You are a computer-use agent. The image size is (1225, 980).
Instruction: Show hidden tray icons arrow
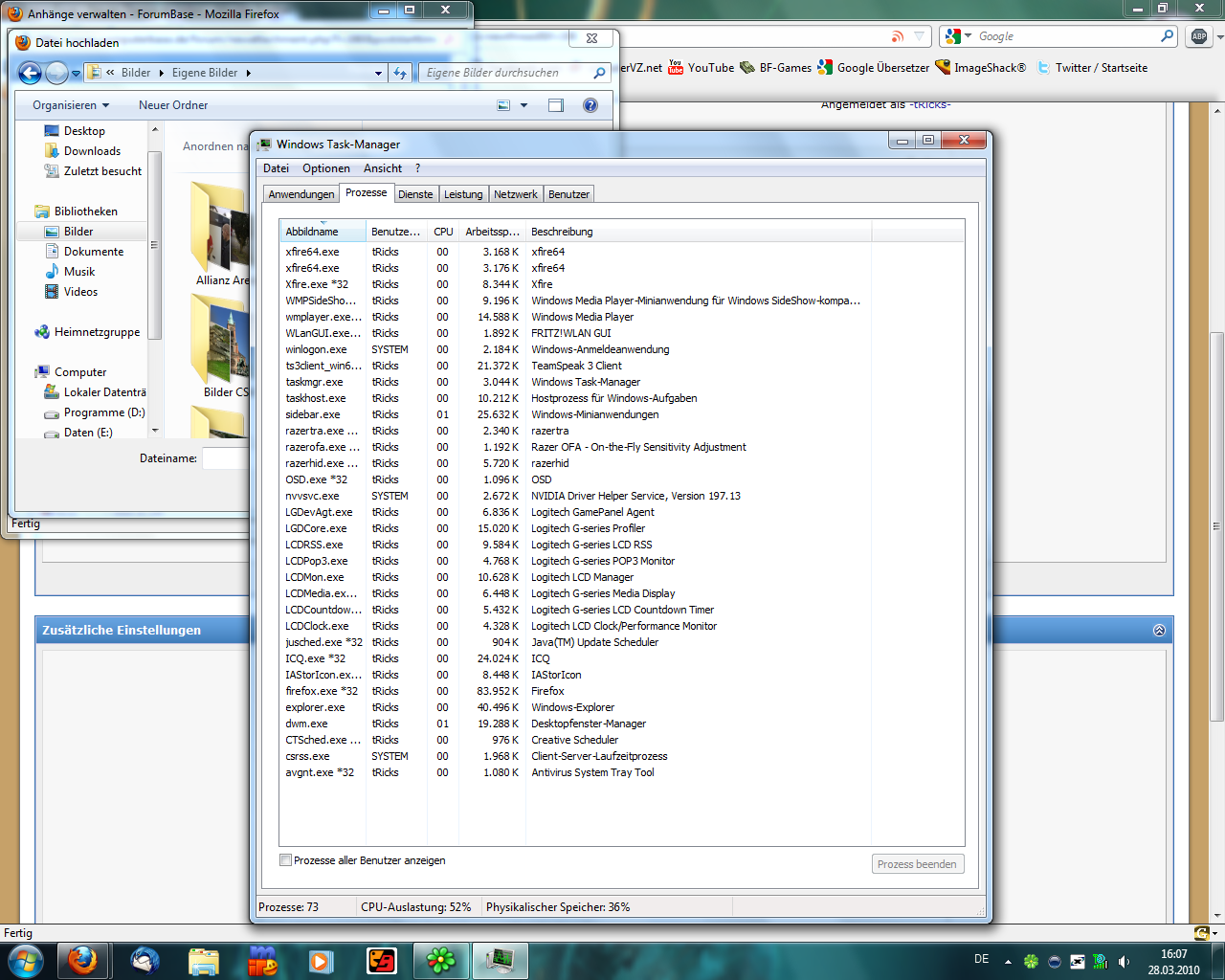(x=1008, y=961)
